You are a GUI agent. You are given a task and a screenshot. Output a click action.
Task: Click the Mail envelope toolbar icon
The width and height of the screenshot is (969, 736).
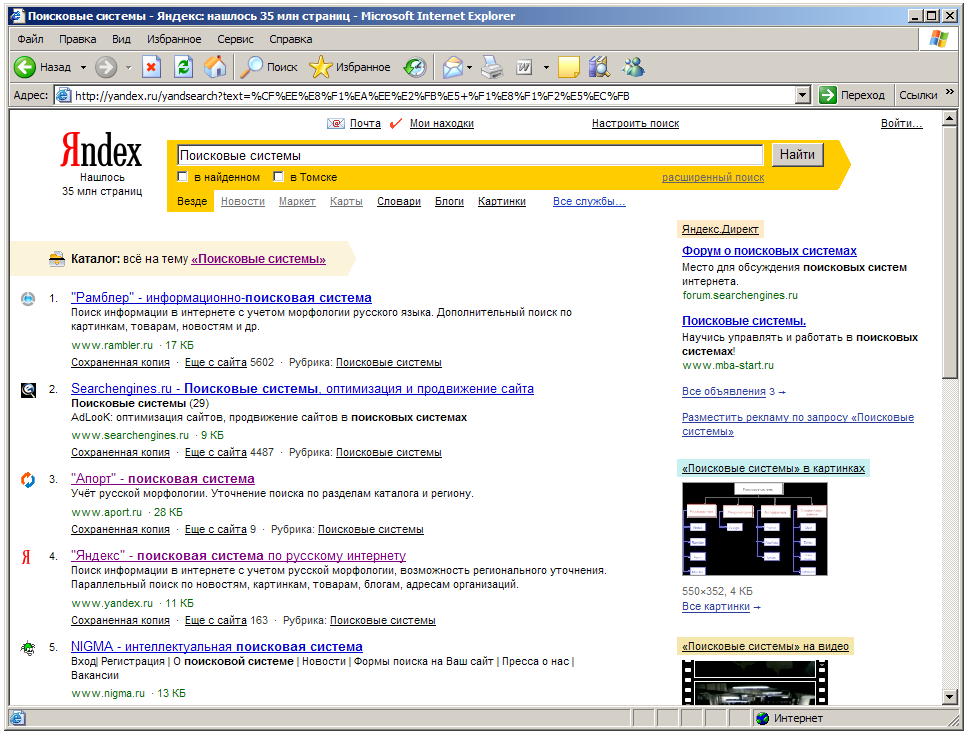coord(453,67)
